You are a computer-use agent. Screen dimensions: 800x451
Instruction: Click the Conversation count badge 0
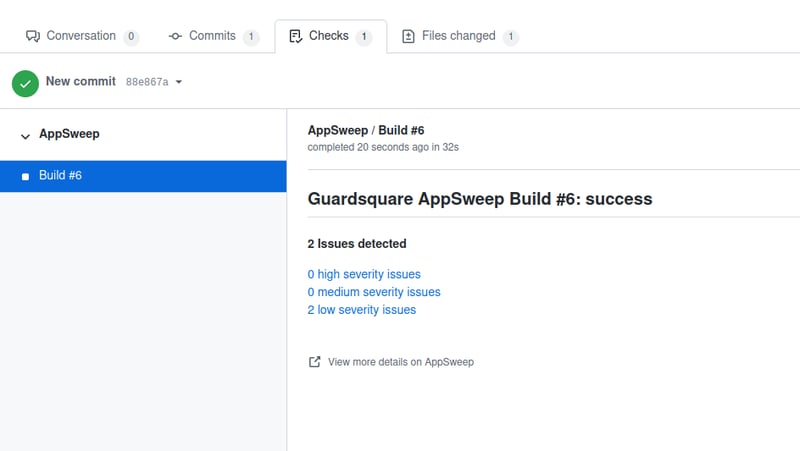tap(131, 37)
